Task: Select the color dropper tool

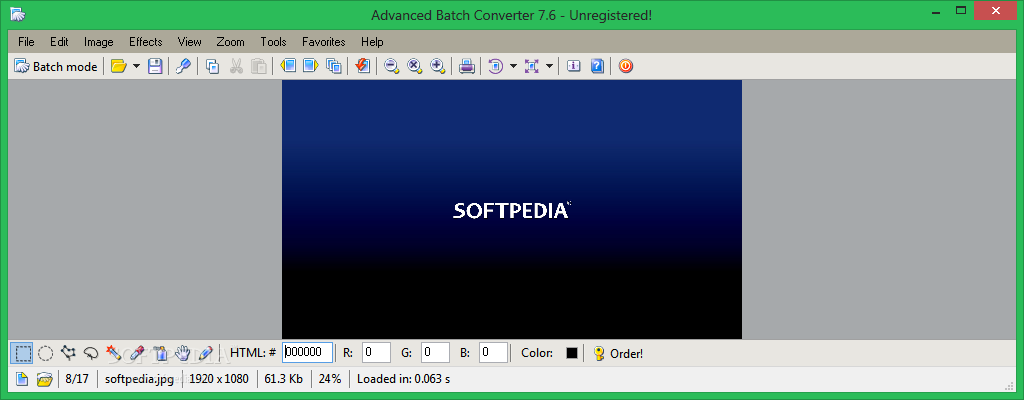Action: (x=136, y=353)
